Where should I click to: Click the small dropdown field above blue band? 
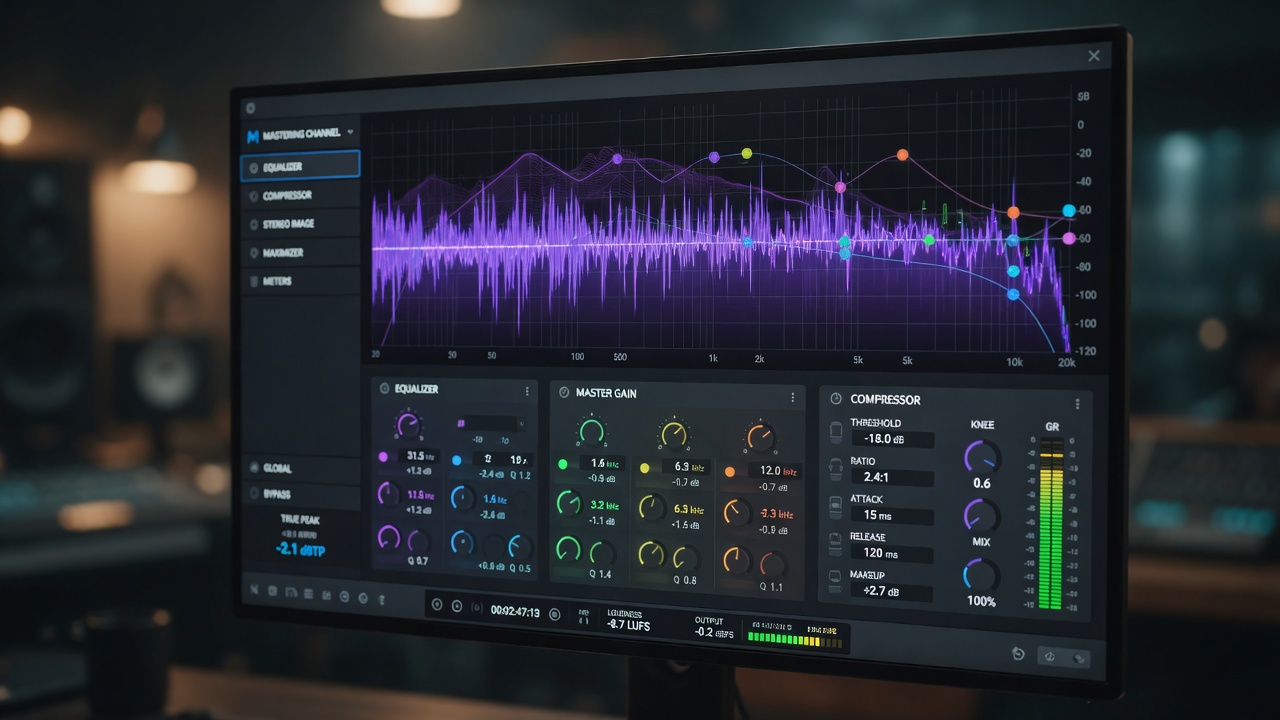pos(490,424)
